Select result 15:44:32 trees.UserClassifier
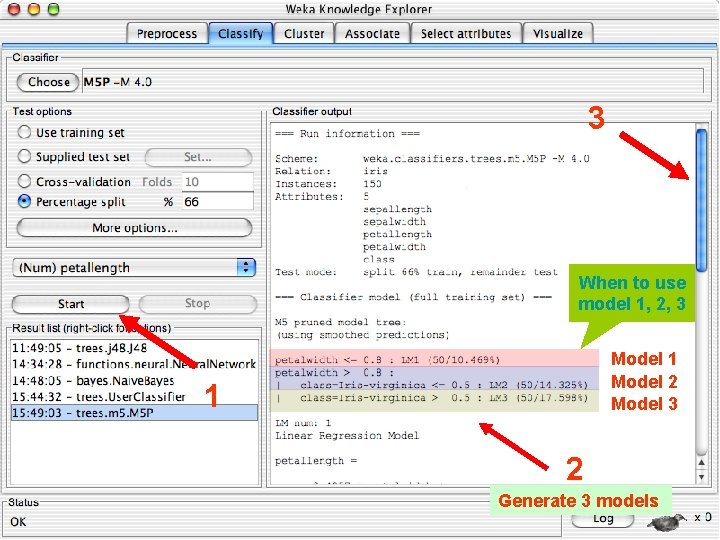 coord(134,397)
